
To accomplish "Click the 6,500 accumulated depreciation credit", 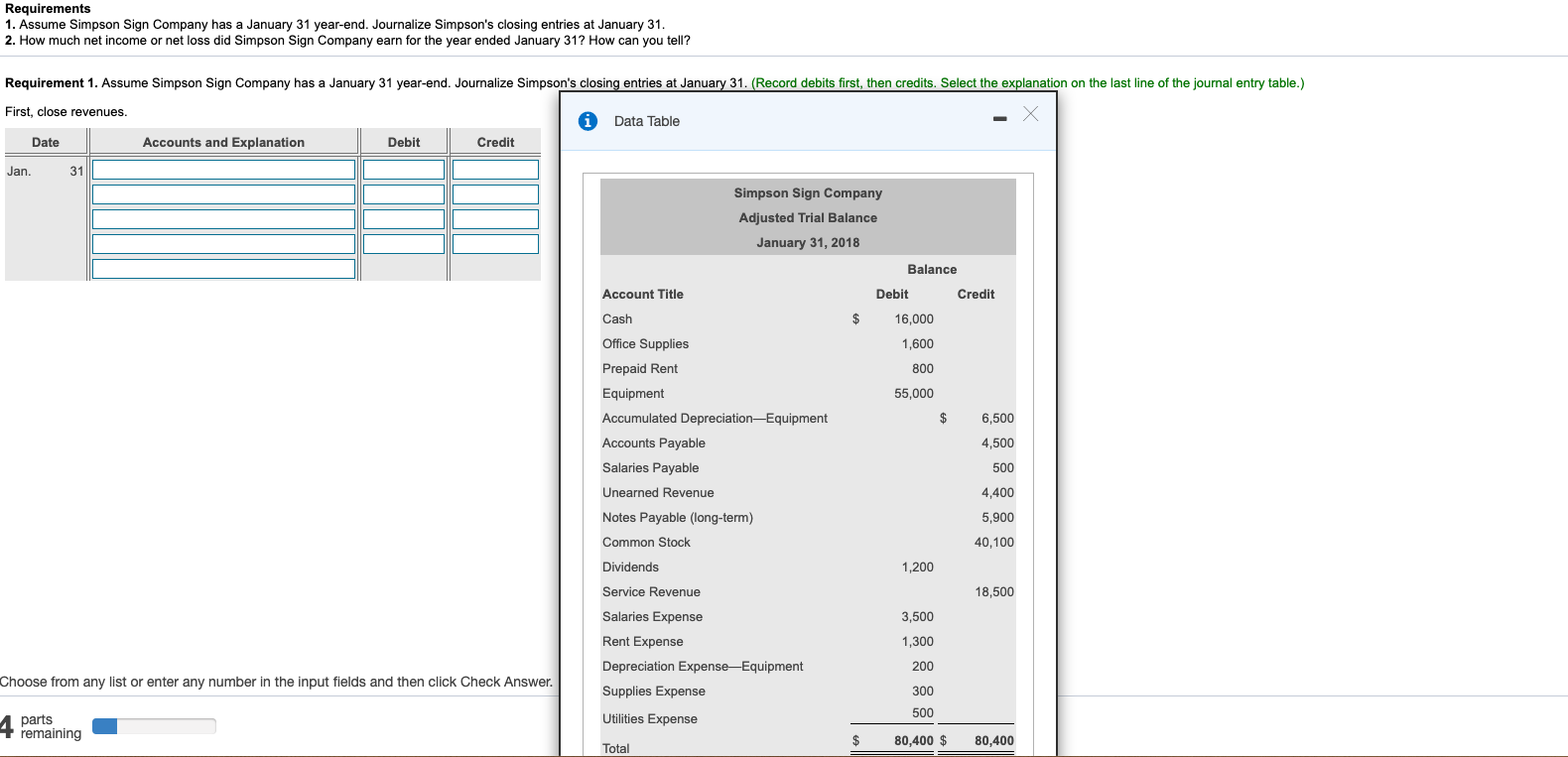I will [x=997, y=418].
